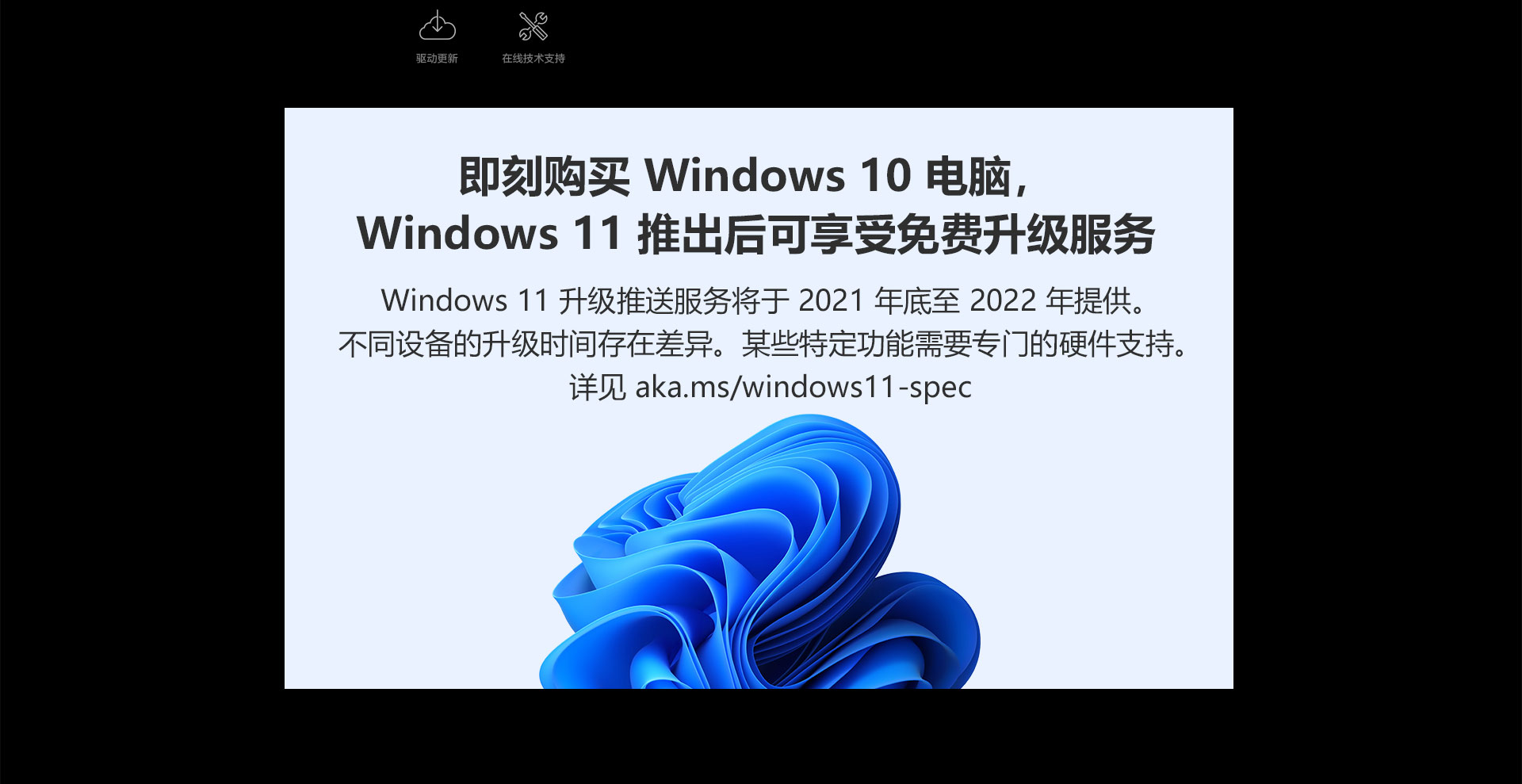This screenshot has height=784, width=1522.
Task: Click the year 2021 in the subtitle
Action: (831, 301)
